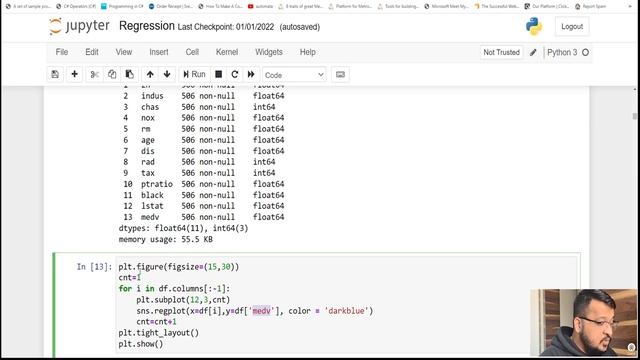
Task: Cut selected cells with scissors icon
Action: click(x=94, y=75)
